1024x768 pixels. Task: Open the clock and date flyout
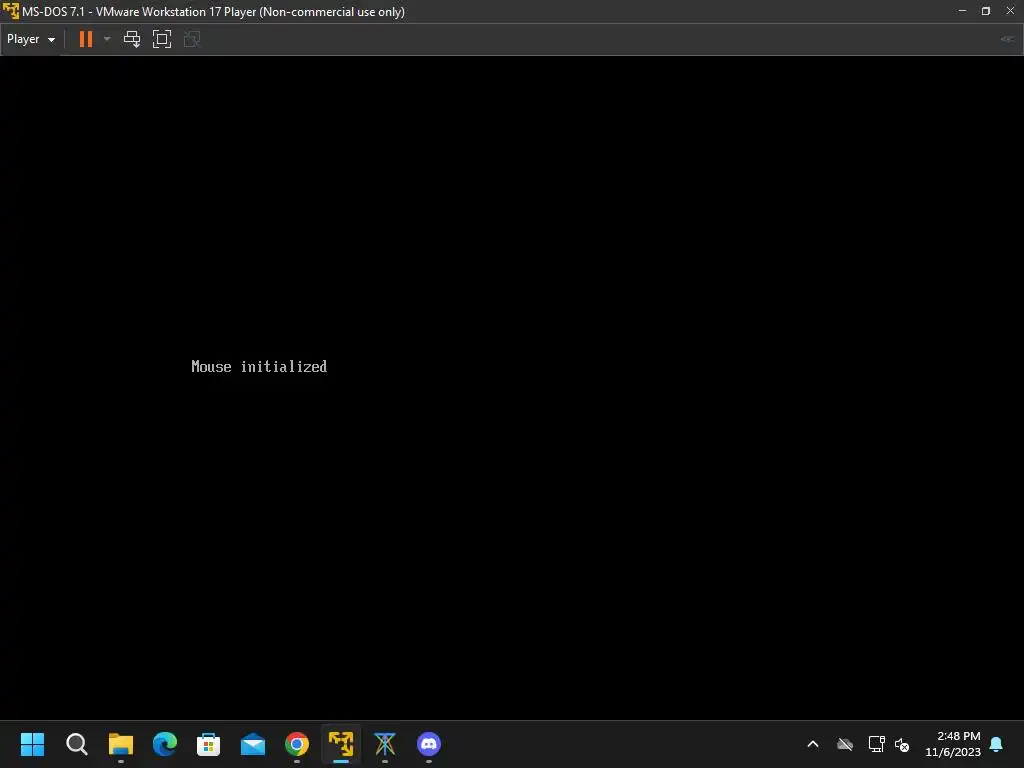[x=953, y=744]
